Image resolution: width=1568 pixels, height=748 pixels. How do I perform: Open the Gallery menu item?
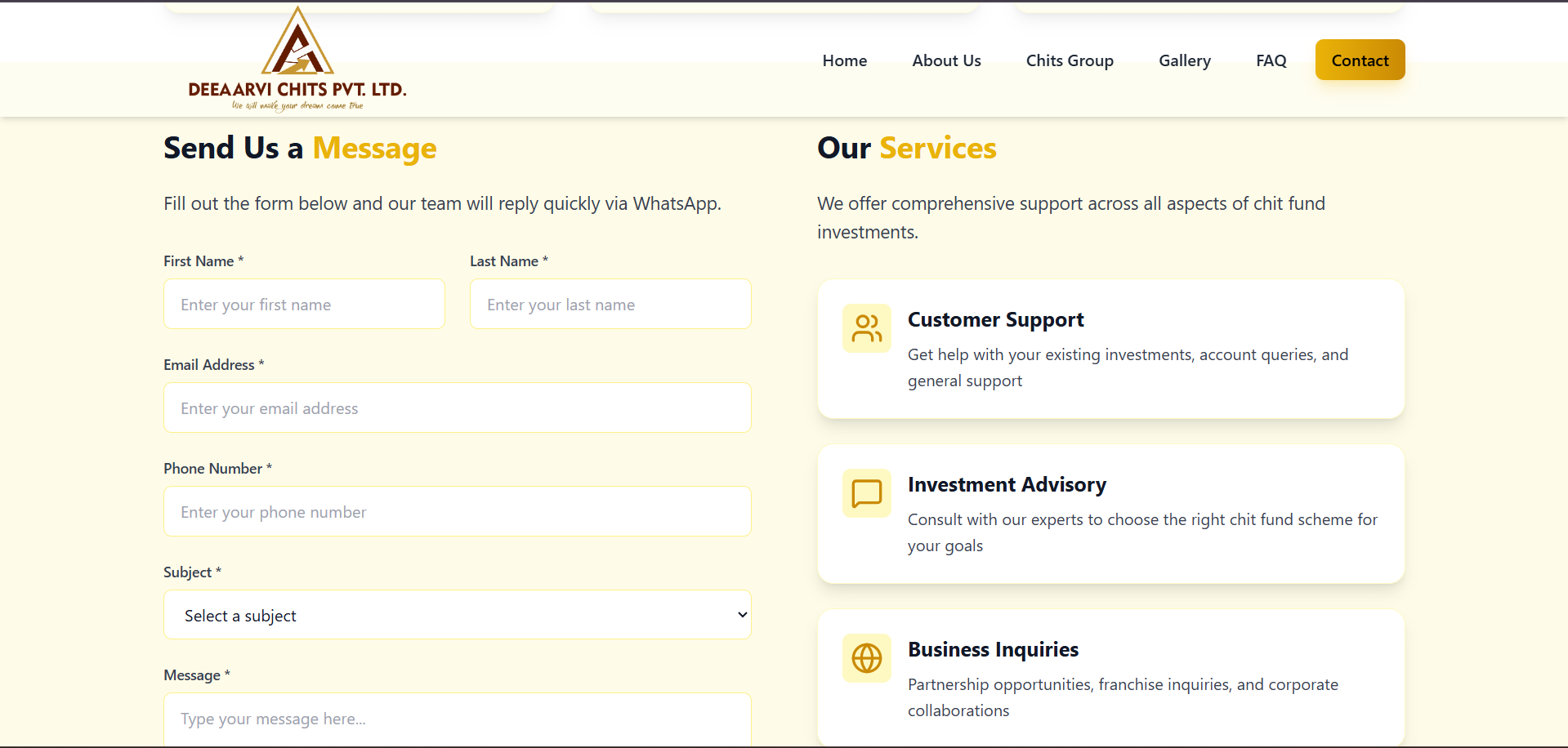point(1184,60)
